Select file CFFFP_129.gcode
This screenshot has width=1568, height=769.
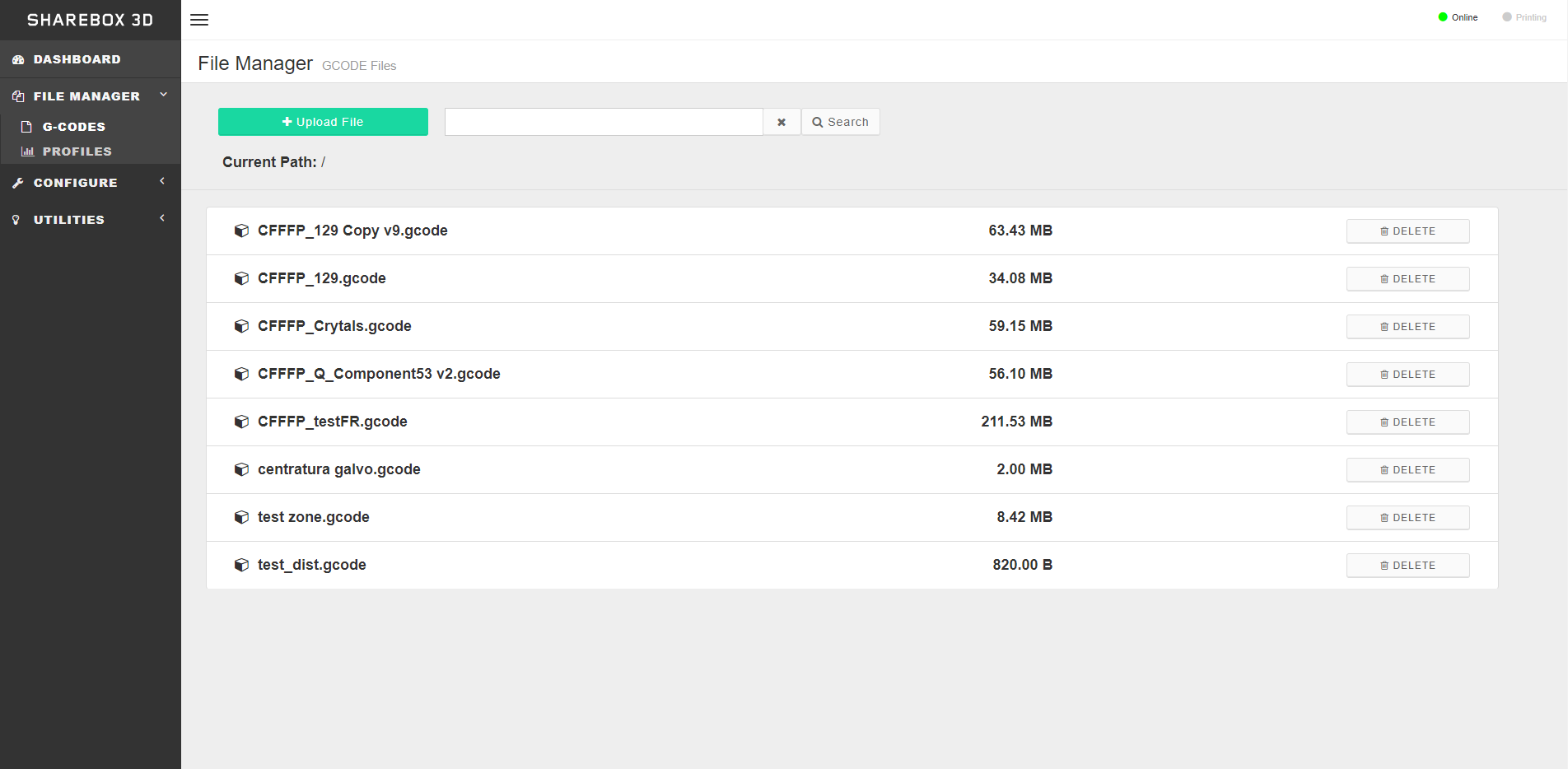click(x=322, y=278)
